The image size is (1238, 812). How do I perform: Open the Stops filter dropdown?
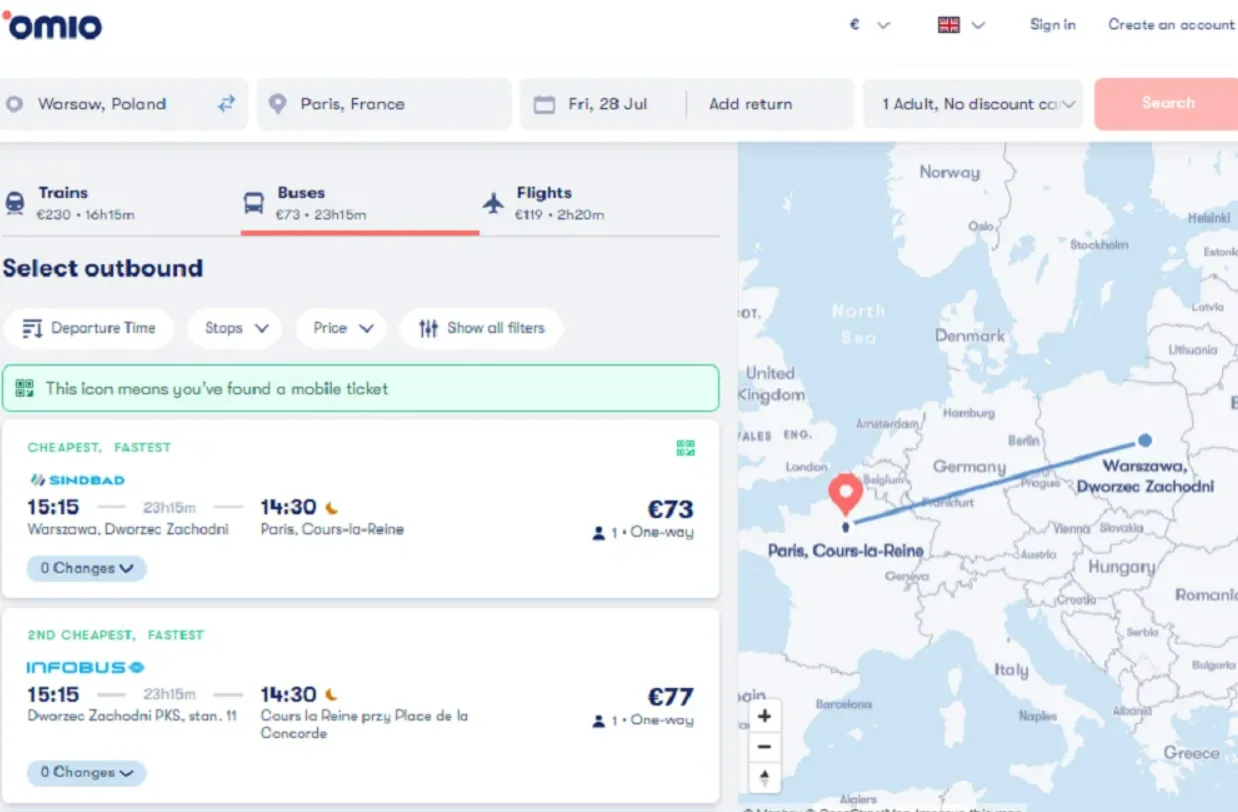pyautogui.click(x=236, y=328)
